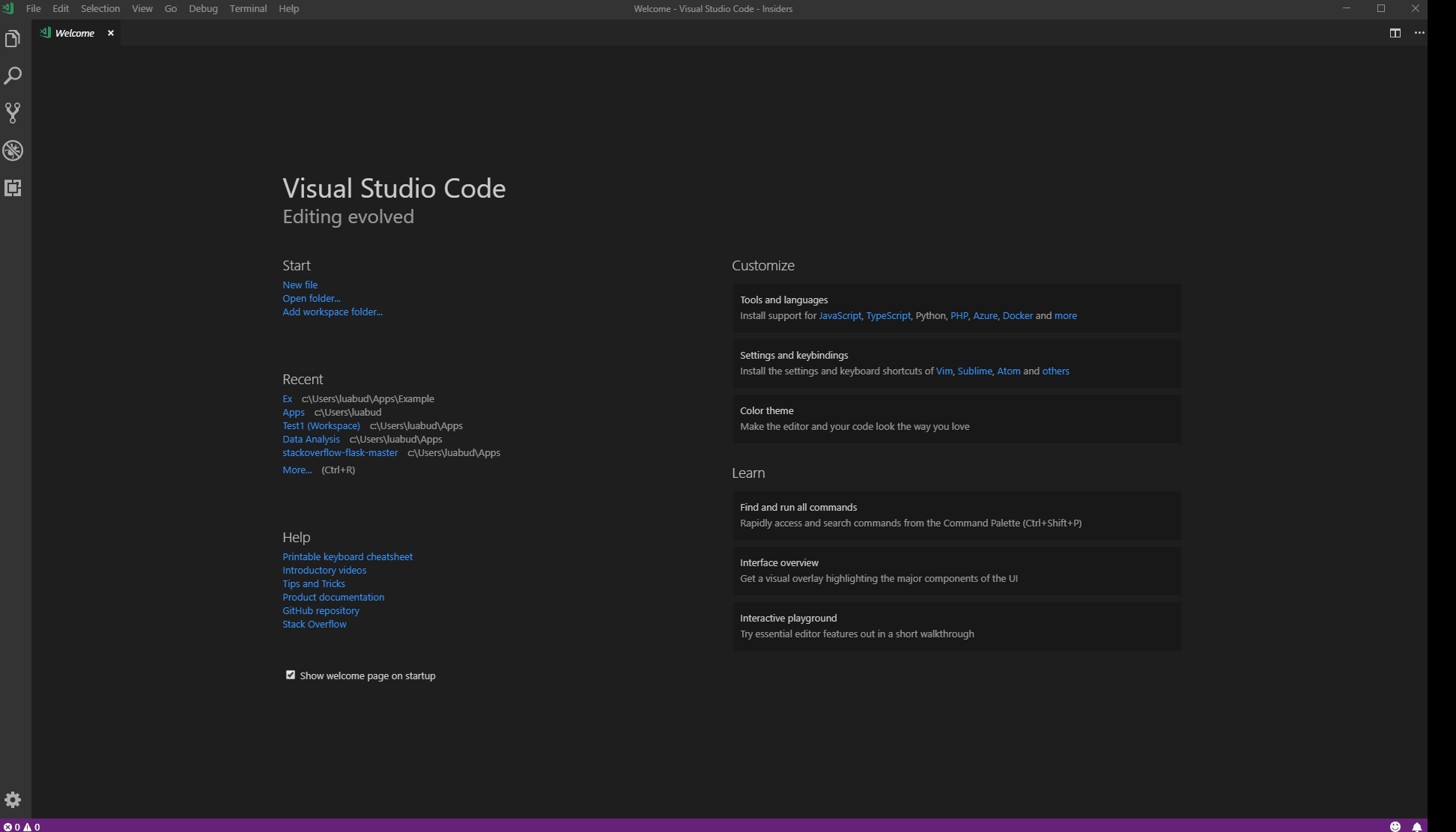Click errors and warnings status indicator
This screenshot has width=1456, height=832.
[x=21, y=827]
